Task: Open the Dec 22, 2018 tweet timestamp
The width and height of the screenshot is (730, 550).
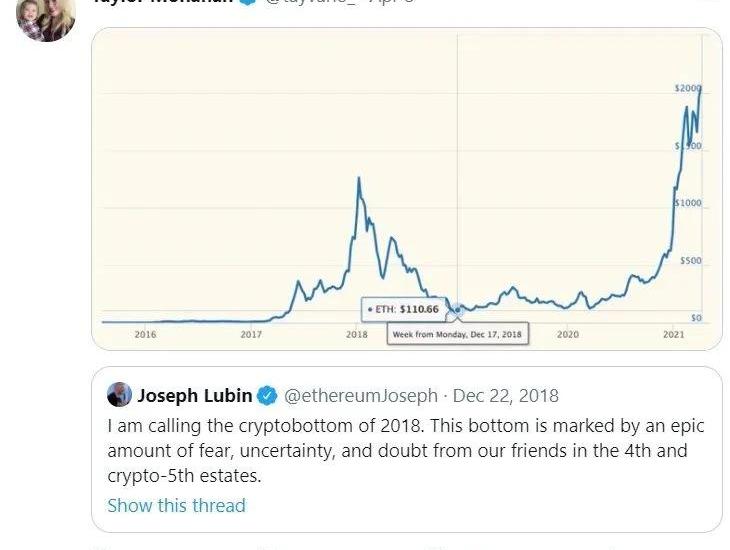Action: click(506, 396)
